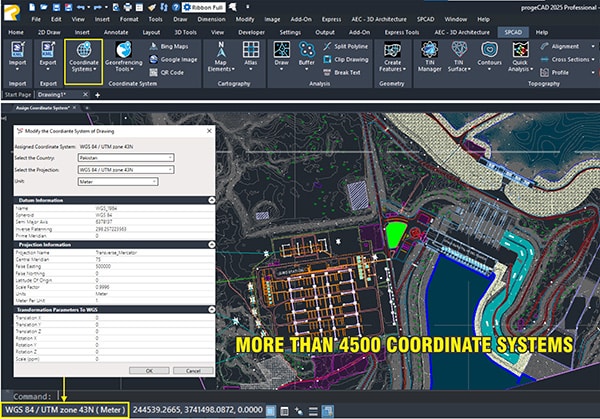The height and width of the screenshot is (419, 600).
Task: Collapse Transformation Parameters To WGS section
Action: (x=212, y=310)
